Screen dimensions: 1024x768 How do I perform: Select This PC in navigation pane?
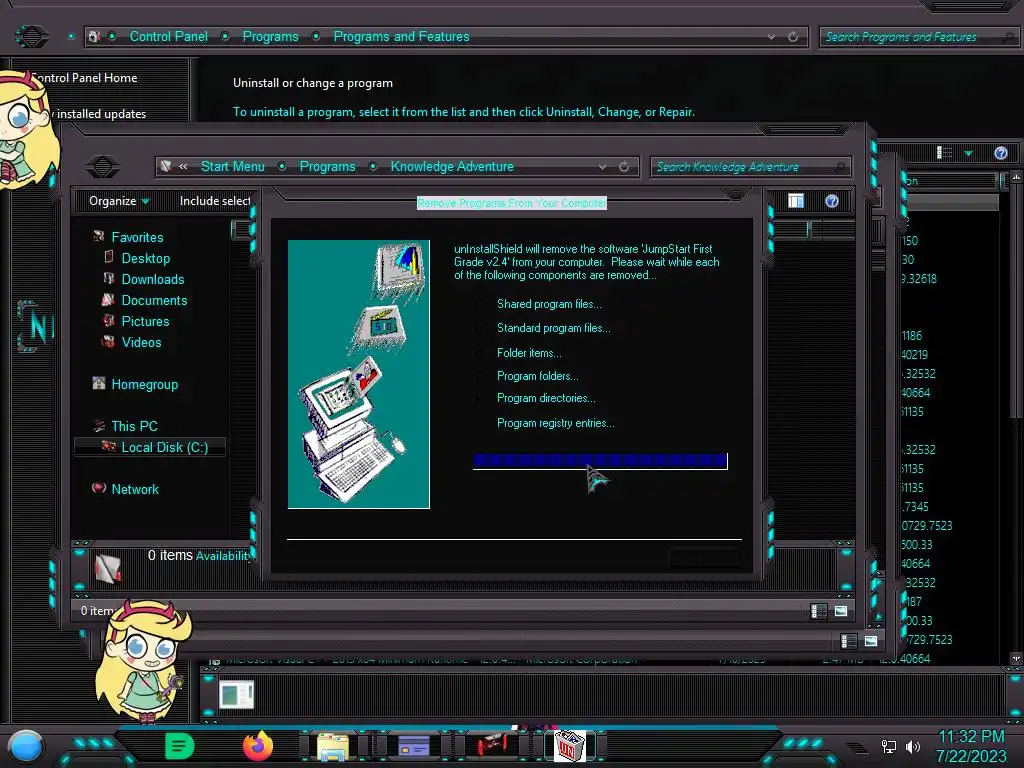(134, 426)
